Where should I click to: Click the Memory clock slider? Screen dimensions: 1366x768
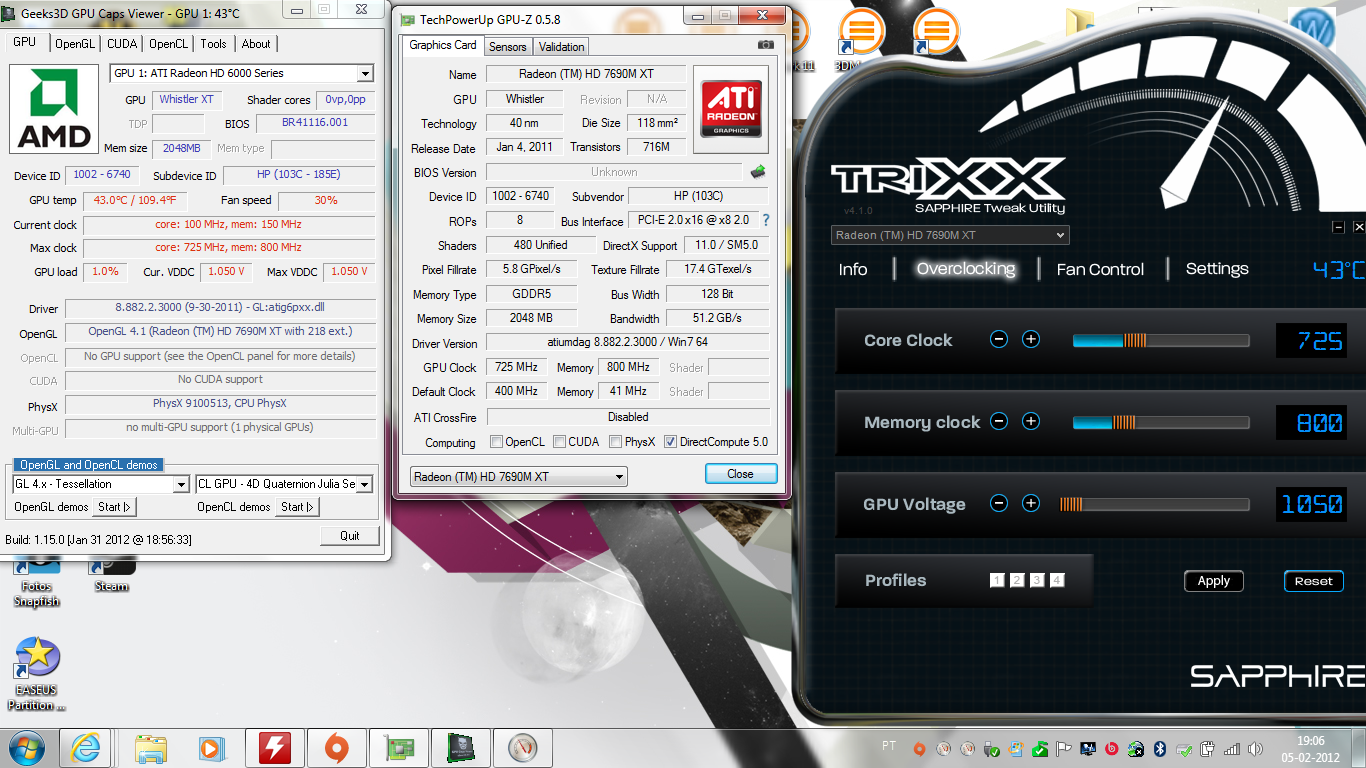pos(1160,422)
